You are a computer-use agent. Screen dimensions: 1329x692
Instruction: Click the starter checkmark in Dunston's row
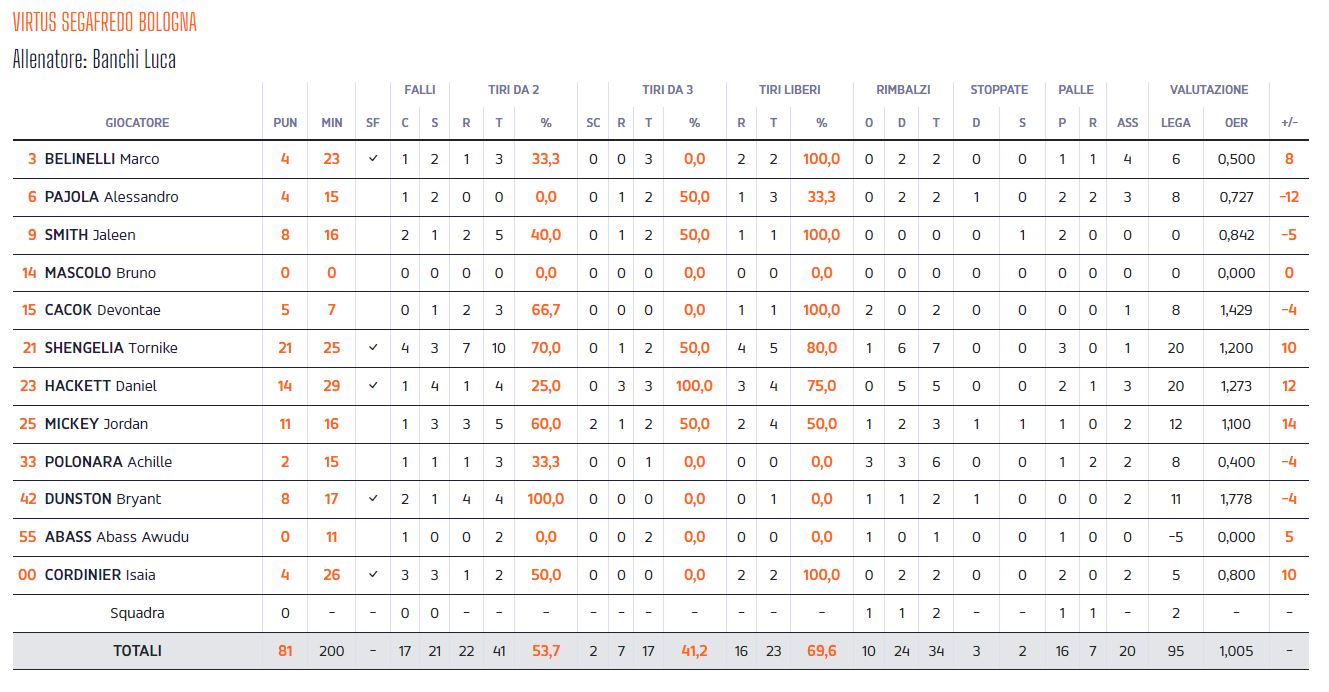tap(373, 499)
